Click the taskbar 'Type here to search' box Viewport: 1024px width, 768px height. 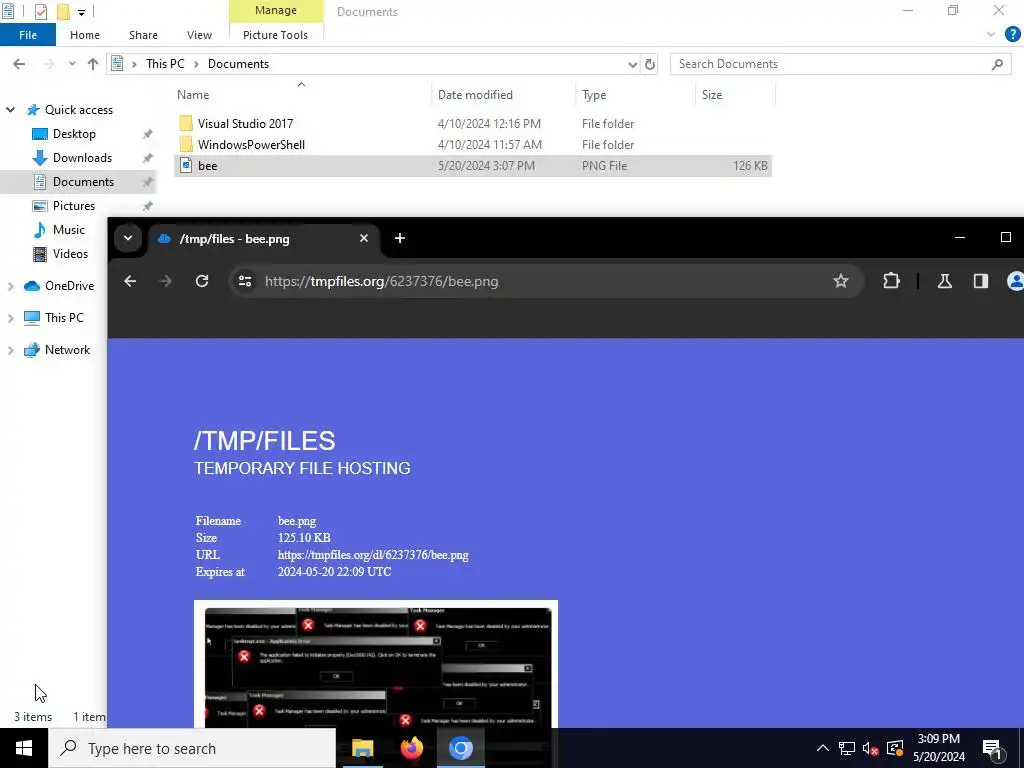pos(192,748)
